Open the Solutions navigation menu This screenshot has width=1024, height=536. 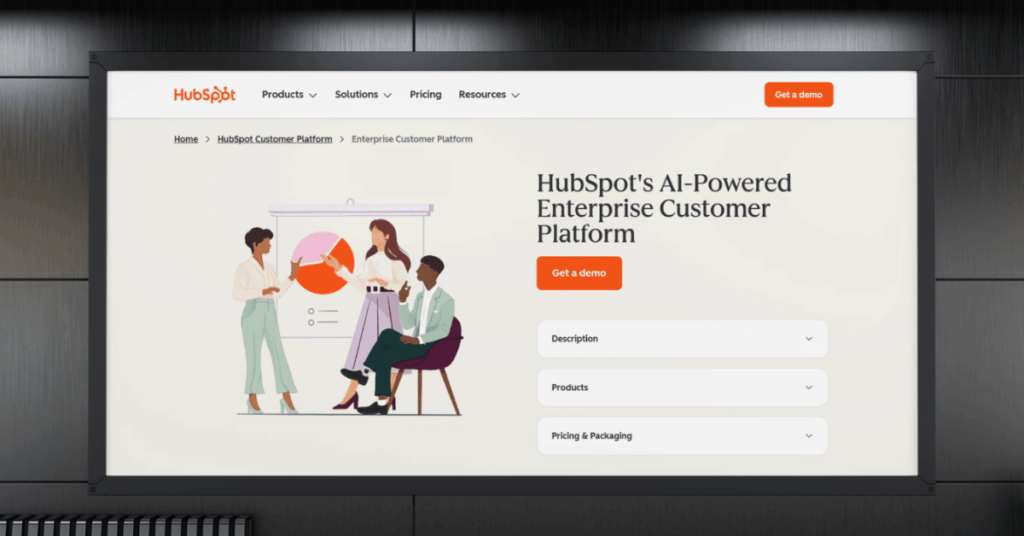[x=363, y=95]
